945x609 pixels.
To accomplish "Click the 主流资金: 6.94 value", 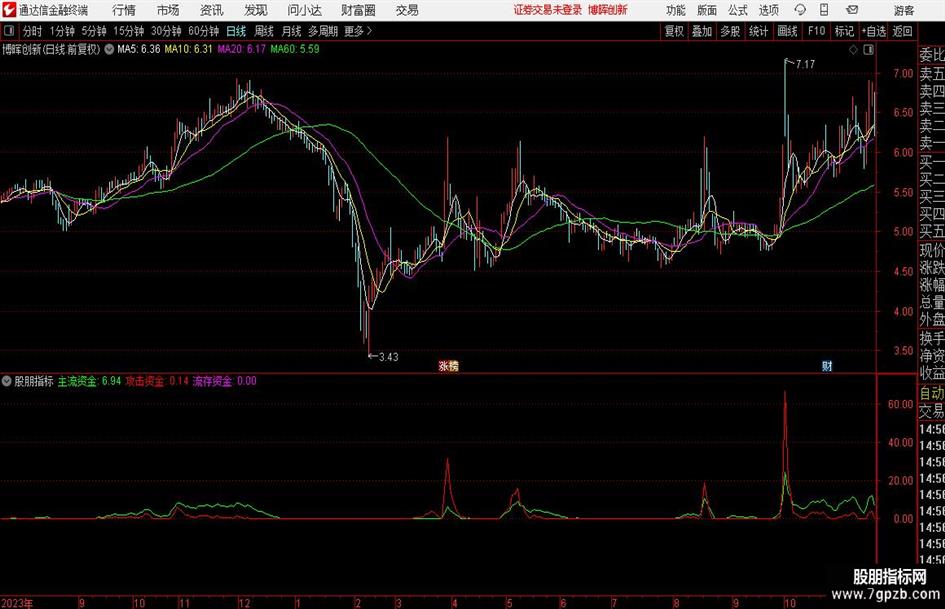I will coord(89,381).
